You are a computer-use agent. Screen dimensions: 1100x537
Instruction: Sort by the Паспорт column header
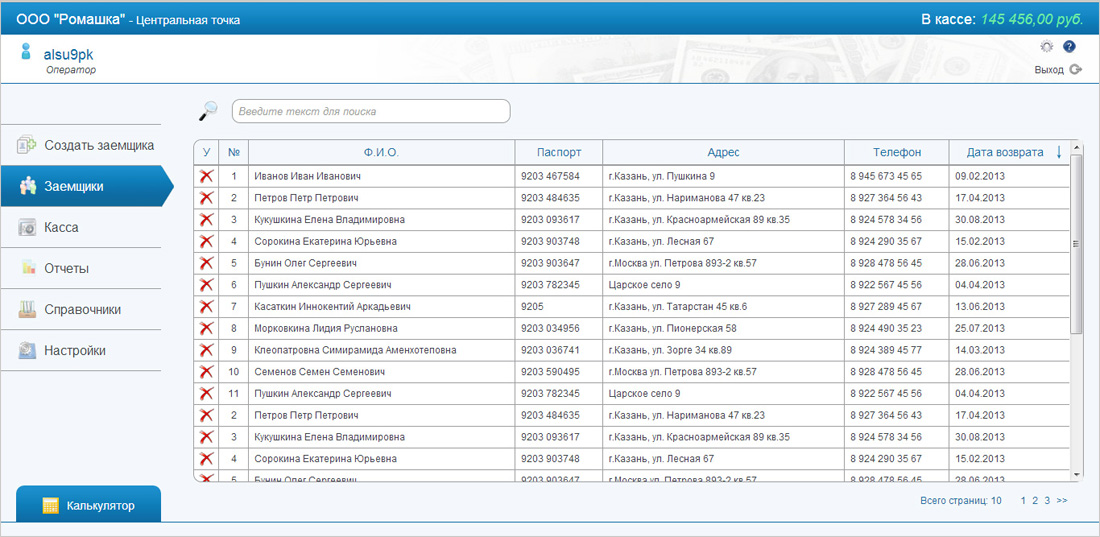tap(559, 152)
